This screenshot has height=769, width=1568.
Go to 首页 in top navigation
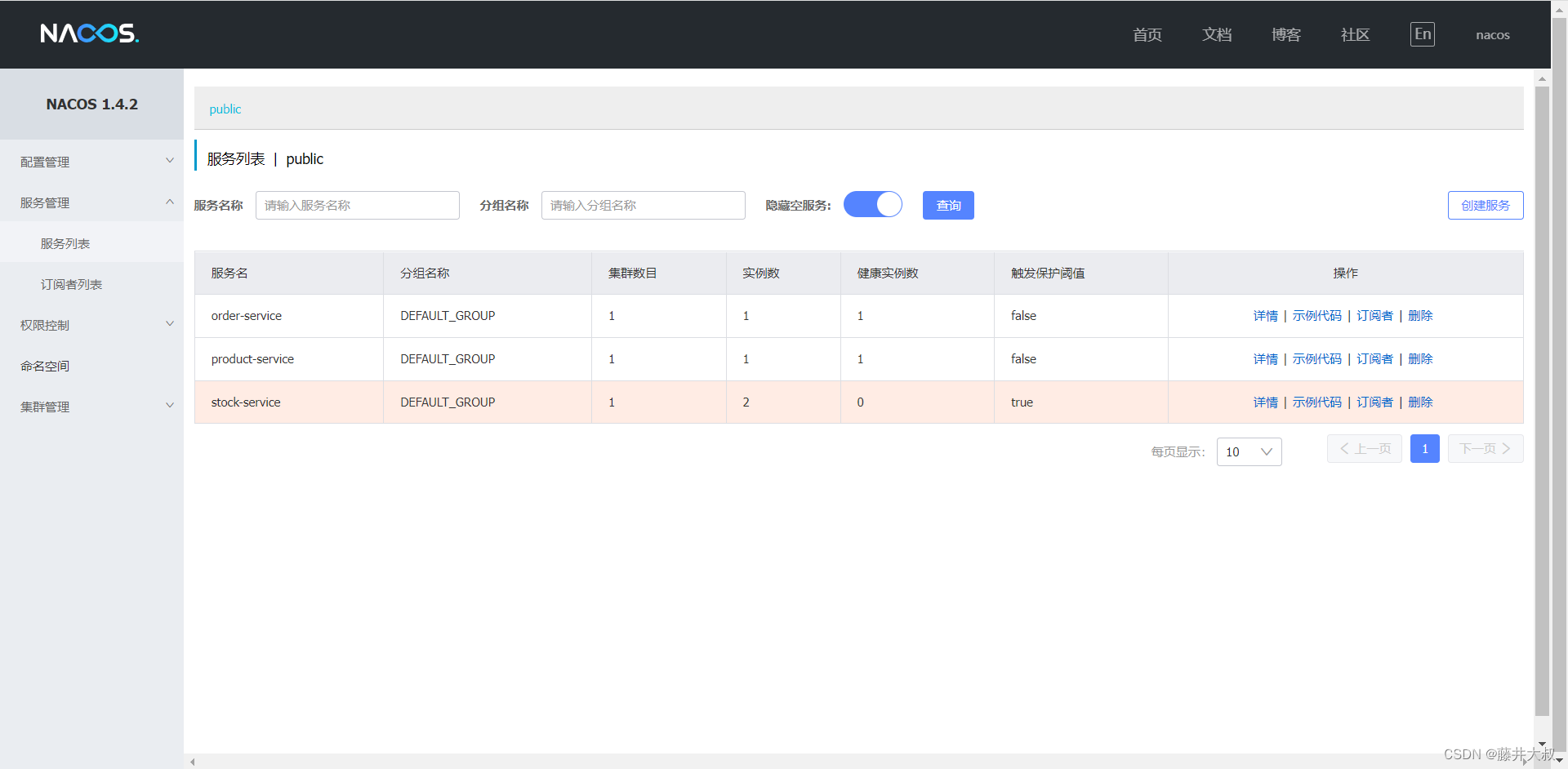pos(1147,34)
